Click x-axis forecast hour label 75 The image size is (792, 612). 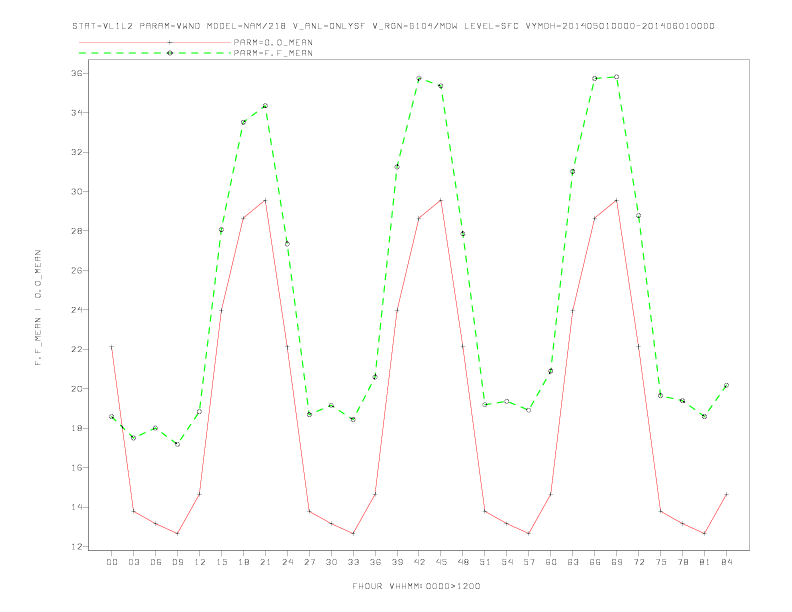[x=661, y=562]
